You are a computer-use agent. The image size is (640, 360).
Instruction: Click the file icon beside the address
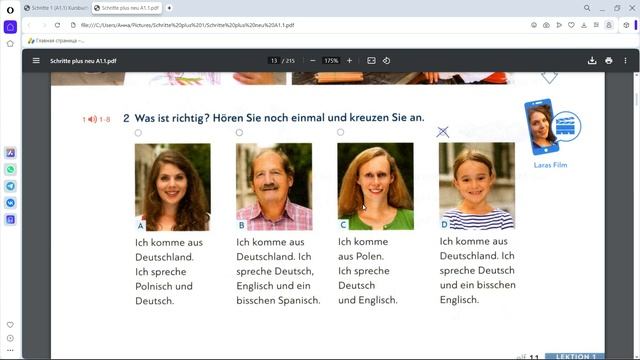[x=73, y=25]
